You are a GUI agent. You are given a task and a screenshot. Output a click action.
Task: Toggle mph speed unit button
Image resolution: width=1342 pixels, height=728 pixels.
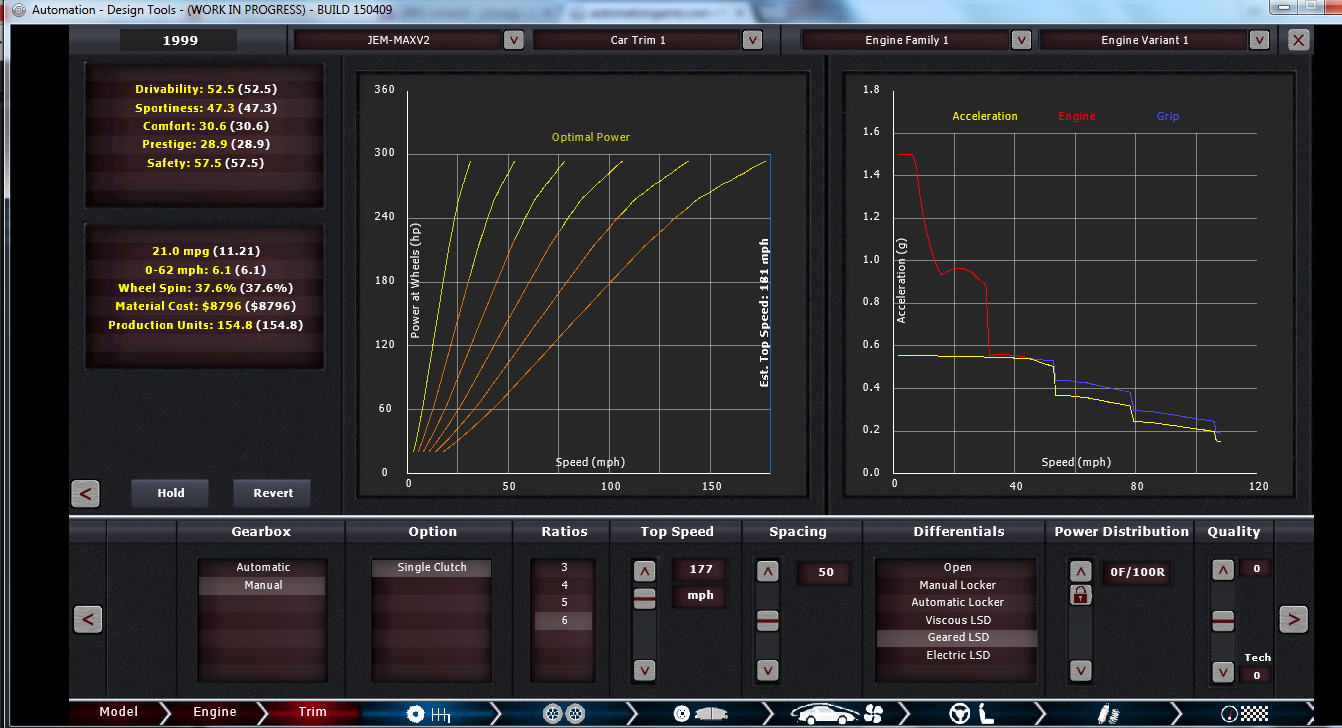pos(700,595)
